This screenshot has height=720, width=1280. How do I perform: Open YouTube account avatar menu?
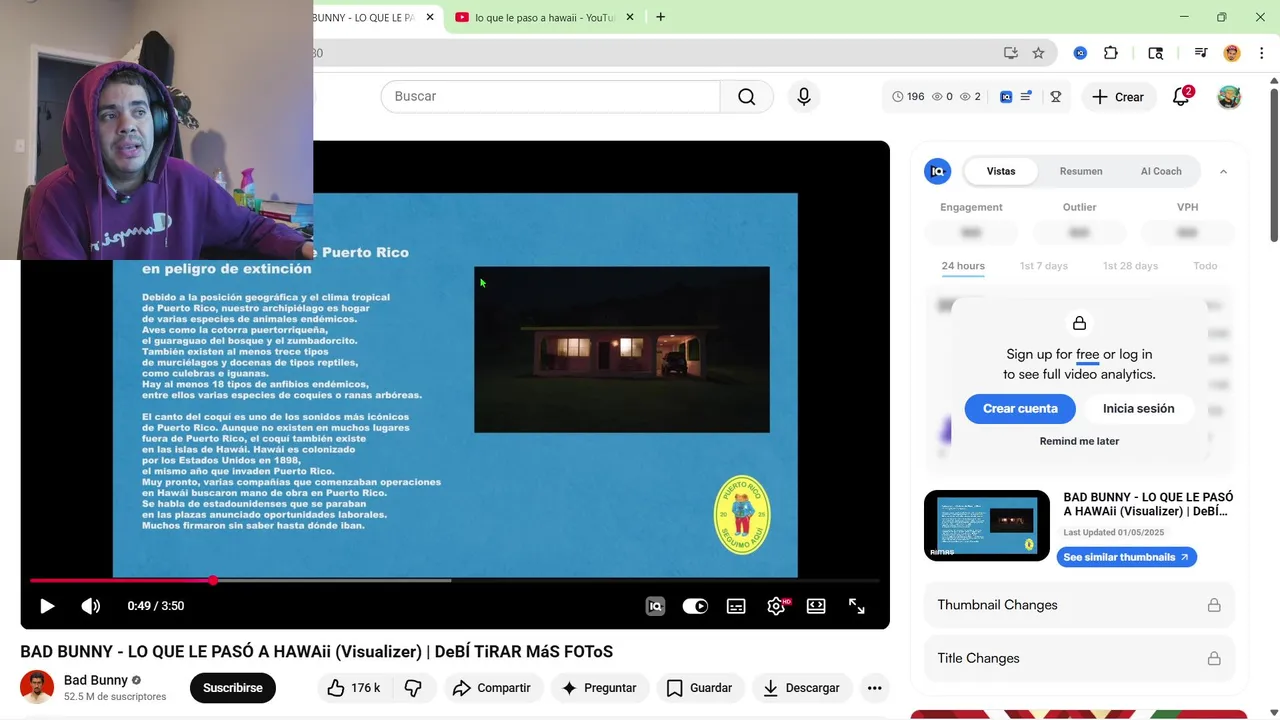(1229, 97)
